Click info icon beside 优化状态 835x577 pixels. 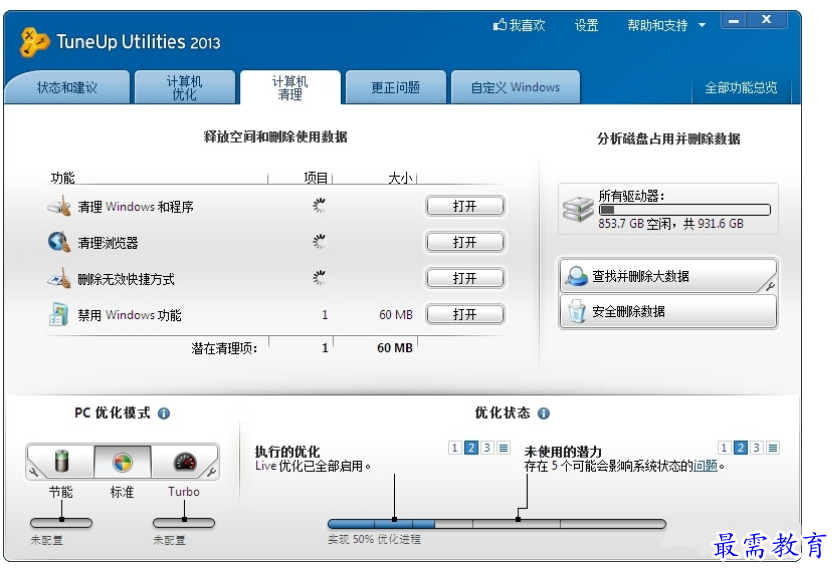(543, 413)
